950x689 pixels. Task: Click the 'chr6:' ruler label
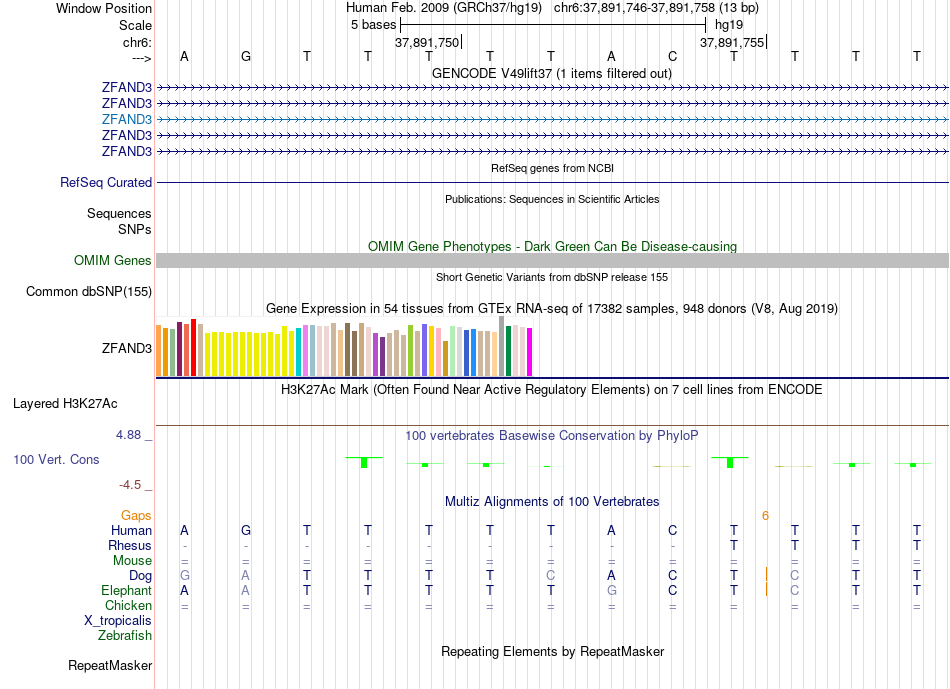coord(137,42)
